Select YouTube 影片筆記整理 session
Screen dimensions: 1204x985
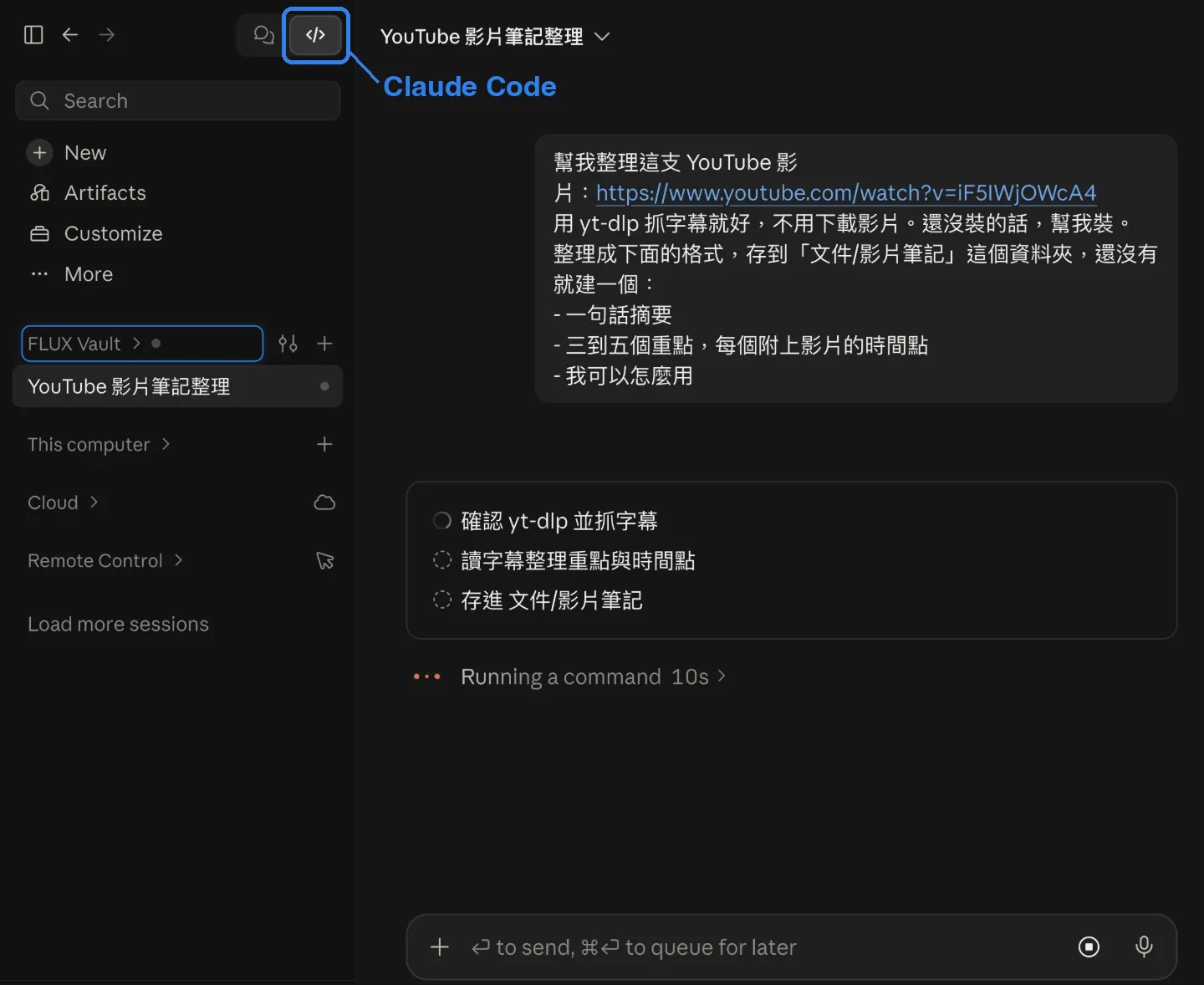178,386
